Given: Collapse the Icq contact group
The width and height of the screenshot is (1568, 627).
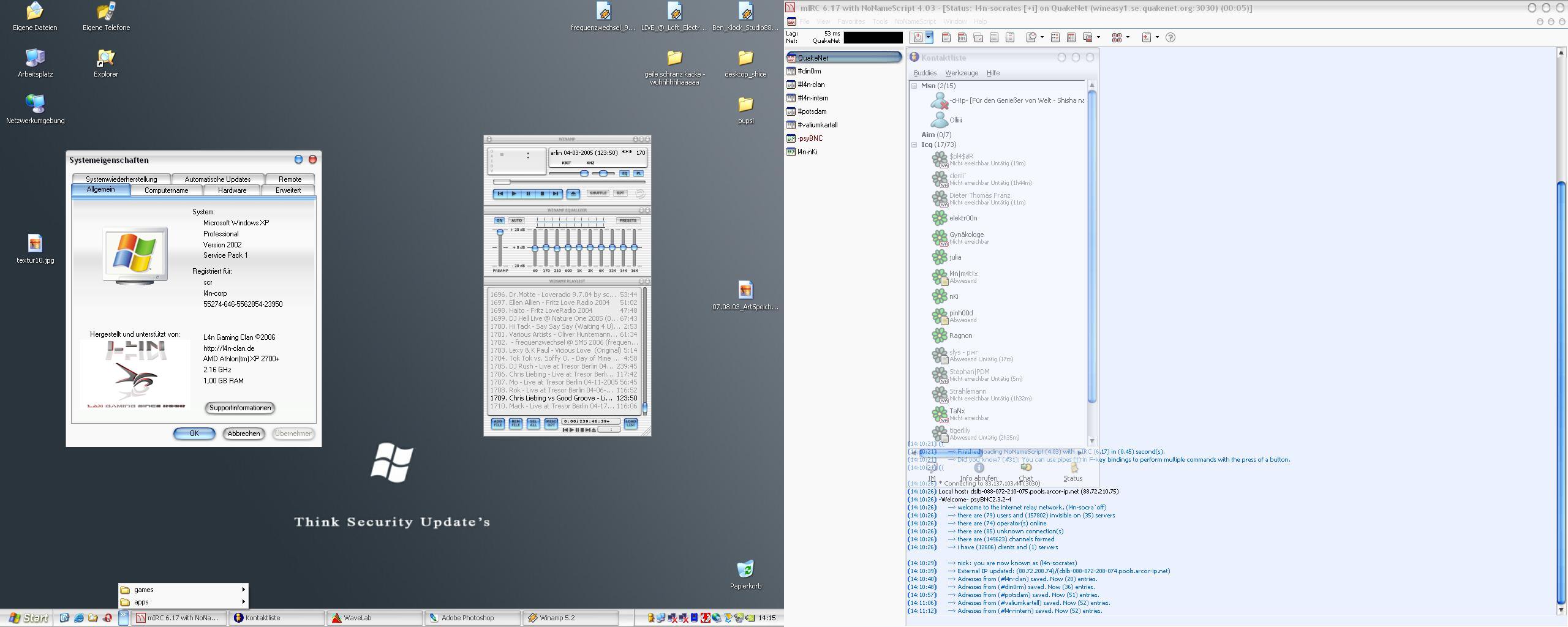Looking at the screenshot, I should pyautogui.click(x=914, y=145).
